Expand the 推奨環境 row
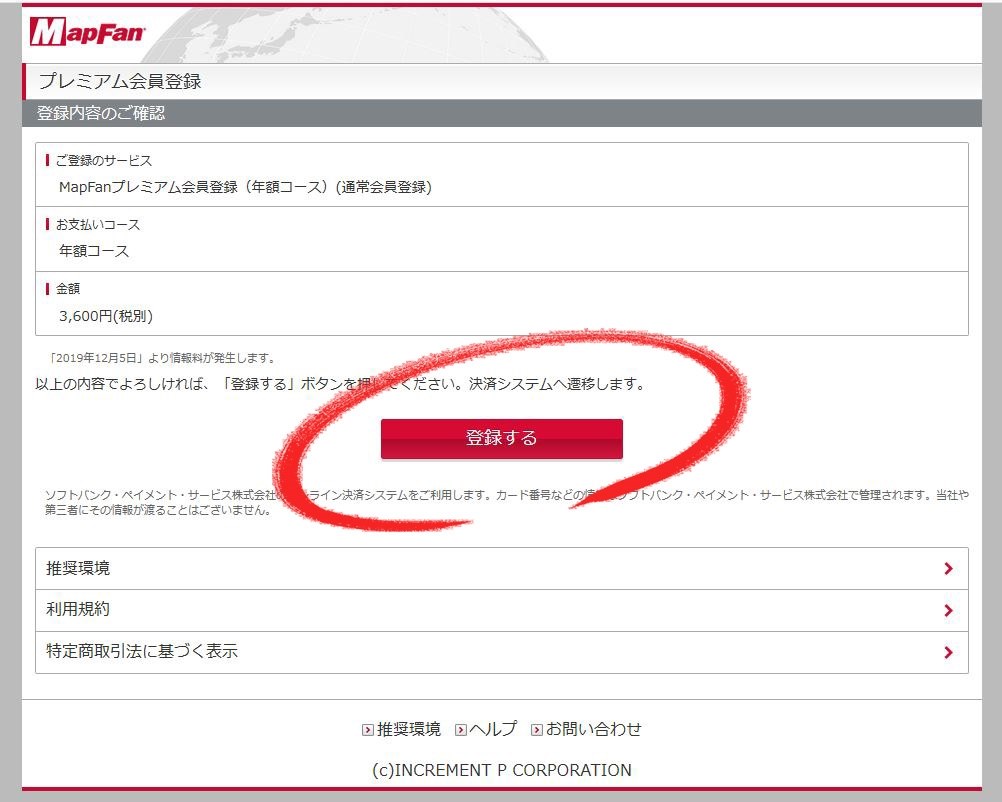 (x=502, y=568)
